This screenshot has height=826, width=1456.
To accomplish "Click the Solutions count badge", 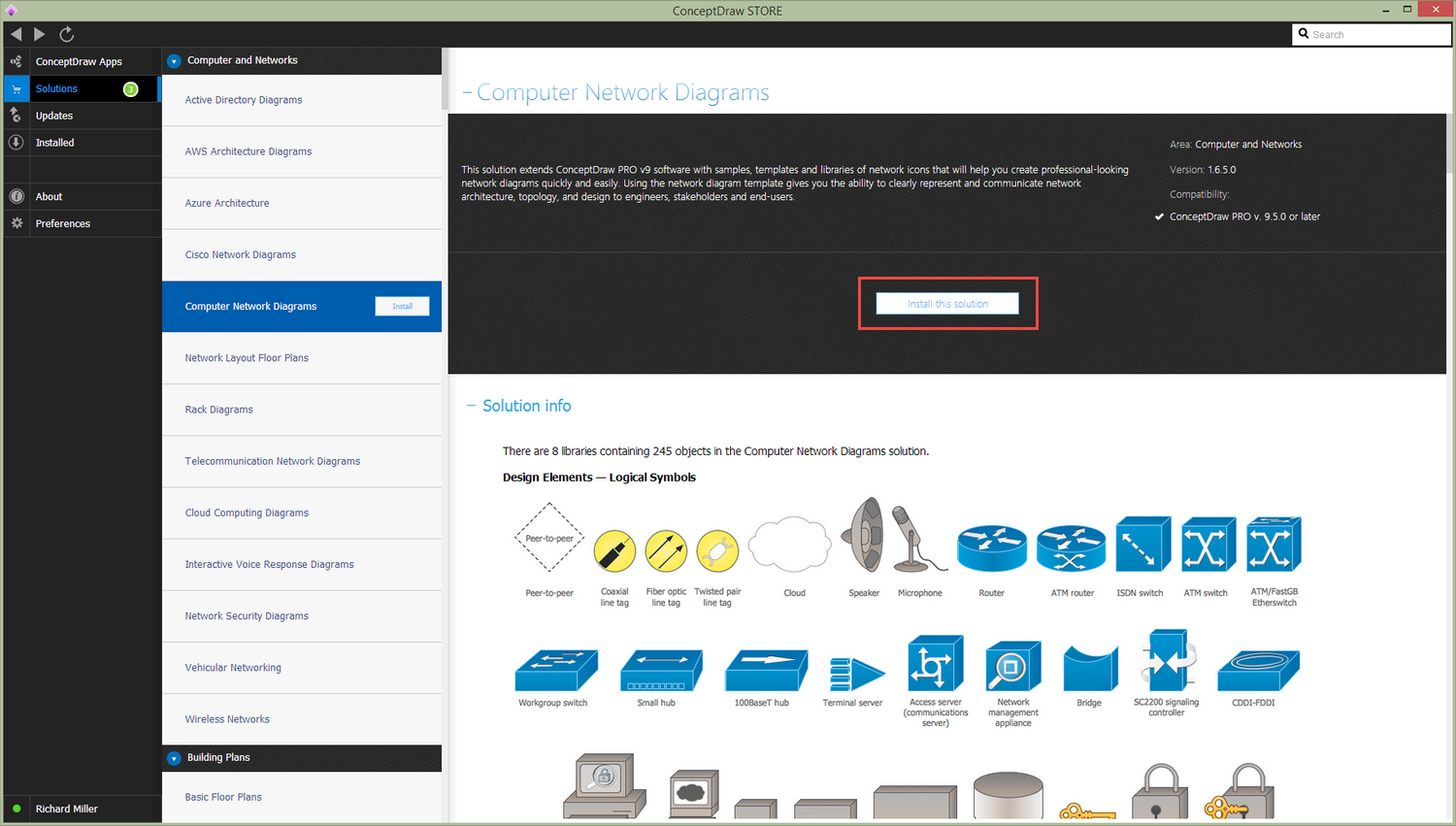I will tap(131, 89).
